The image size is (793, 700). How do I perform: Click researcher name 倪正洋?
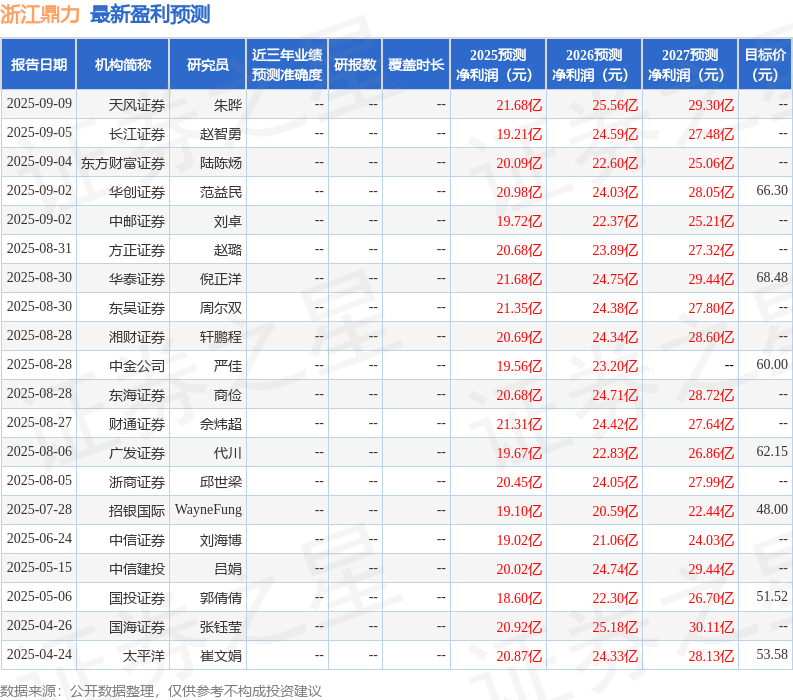click(x=221, y=279)
